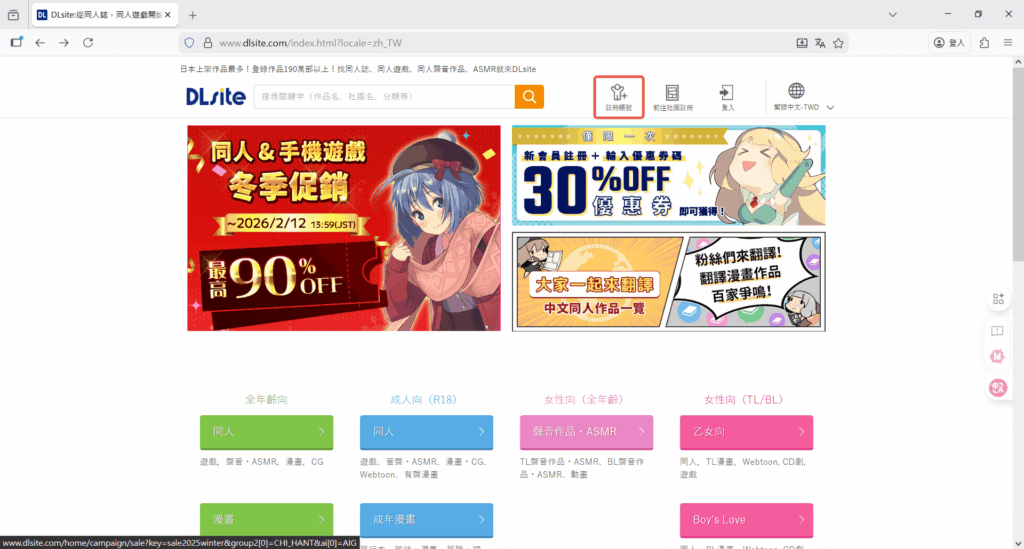Screen dimensions: 1024x549
Task: Expand the 繁體中文-TWD language dropdown
Action: coord(830,107)
